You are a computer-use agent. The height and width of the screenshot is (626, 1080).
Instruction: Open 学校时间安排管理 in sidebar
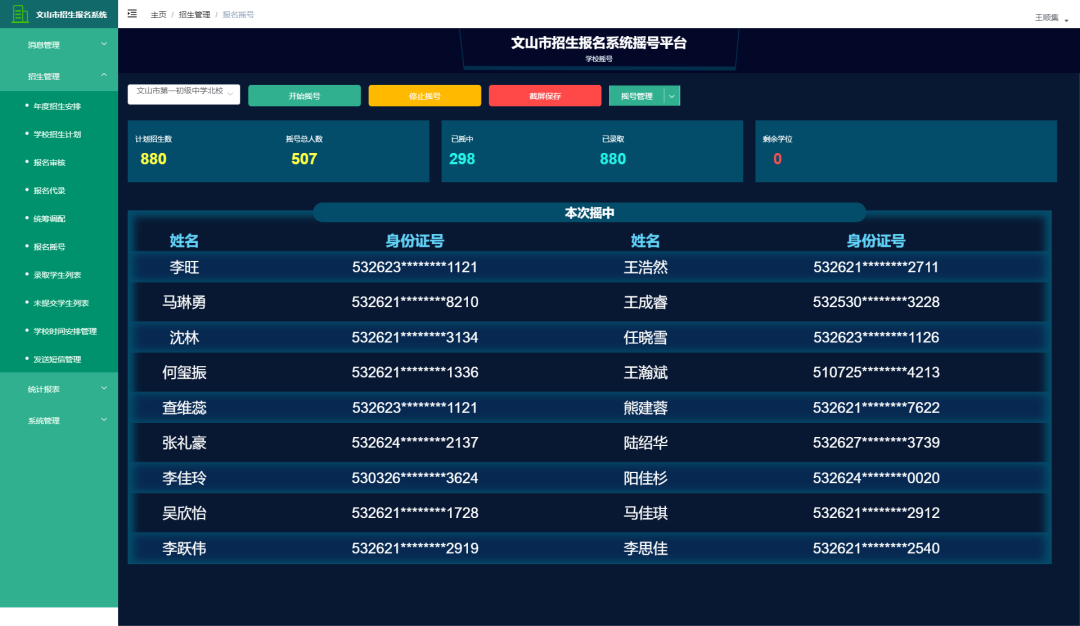coord(65,331)
